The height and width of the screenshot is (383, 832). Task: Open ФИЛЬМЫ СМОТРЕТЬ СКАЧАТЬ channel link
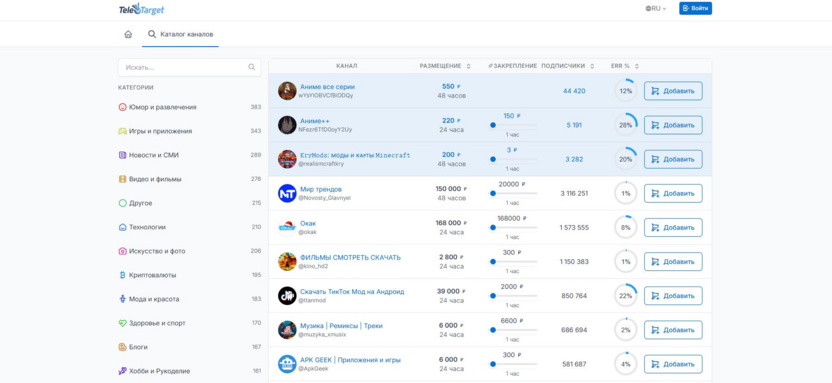[350, 257]
